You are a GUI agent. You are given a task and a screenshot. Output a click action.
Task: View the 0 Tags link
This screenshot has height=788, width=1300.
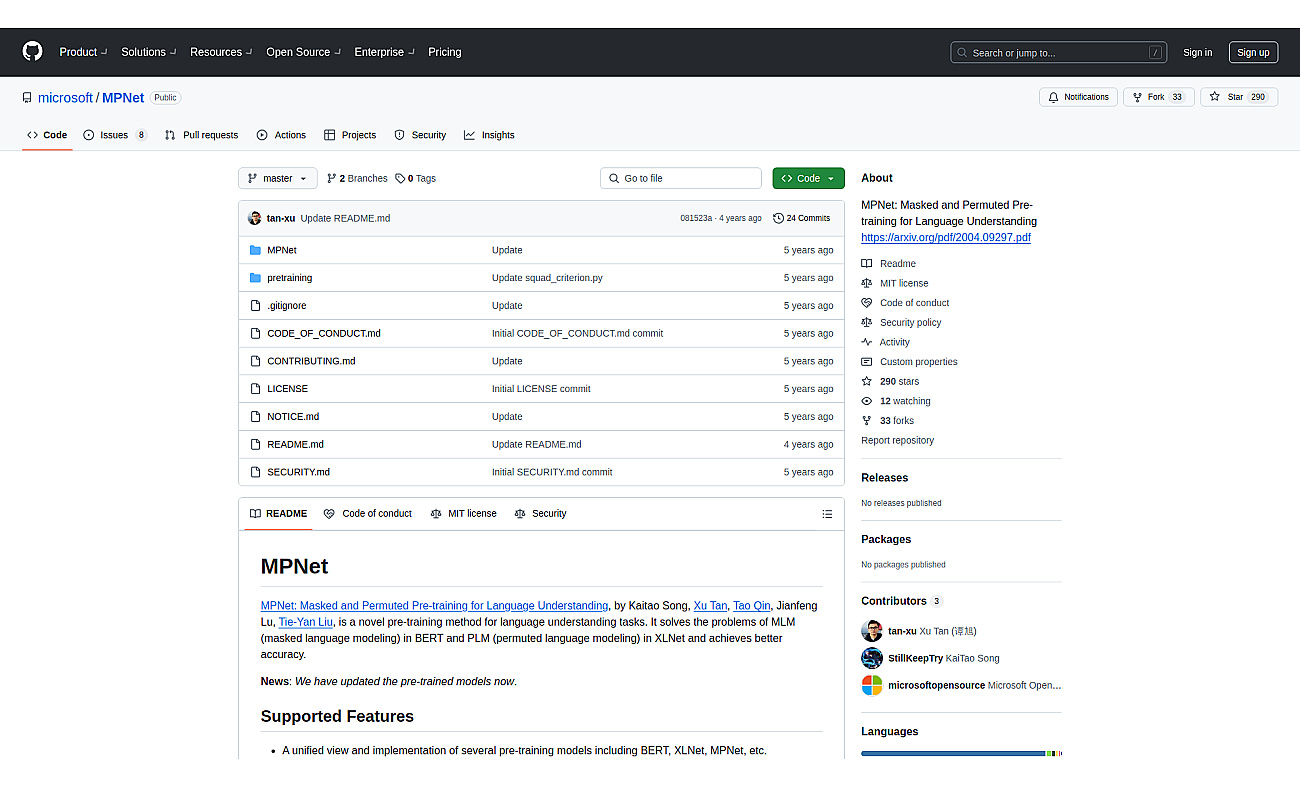[x=415, y=178]
